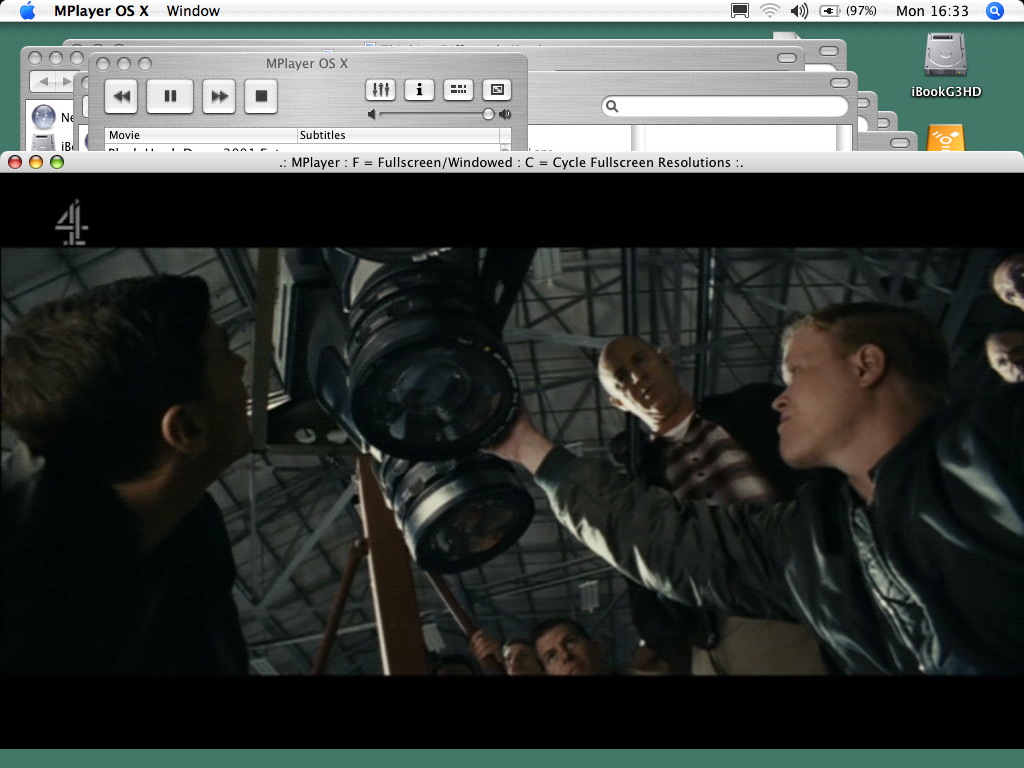This screenshot has width=1024, height=768.
Task: Open the system volume menu bar icon
Action: coord(799,11)
